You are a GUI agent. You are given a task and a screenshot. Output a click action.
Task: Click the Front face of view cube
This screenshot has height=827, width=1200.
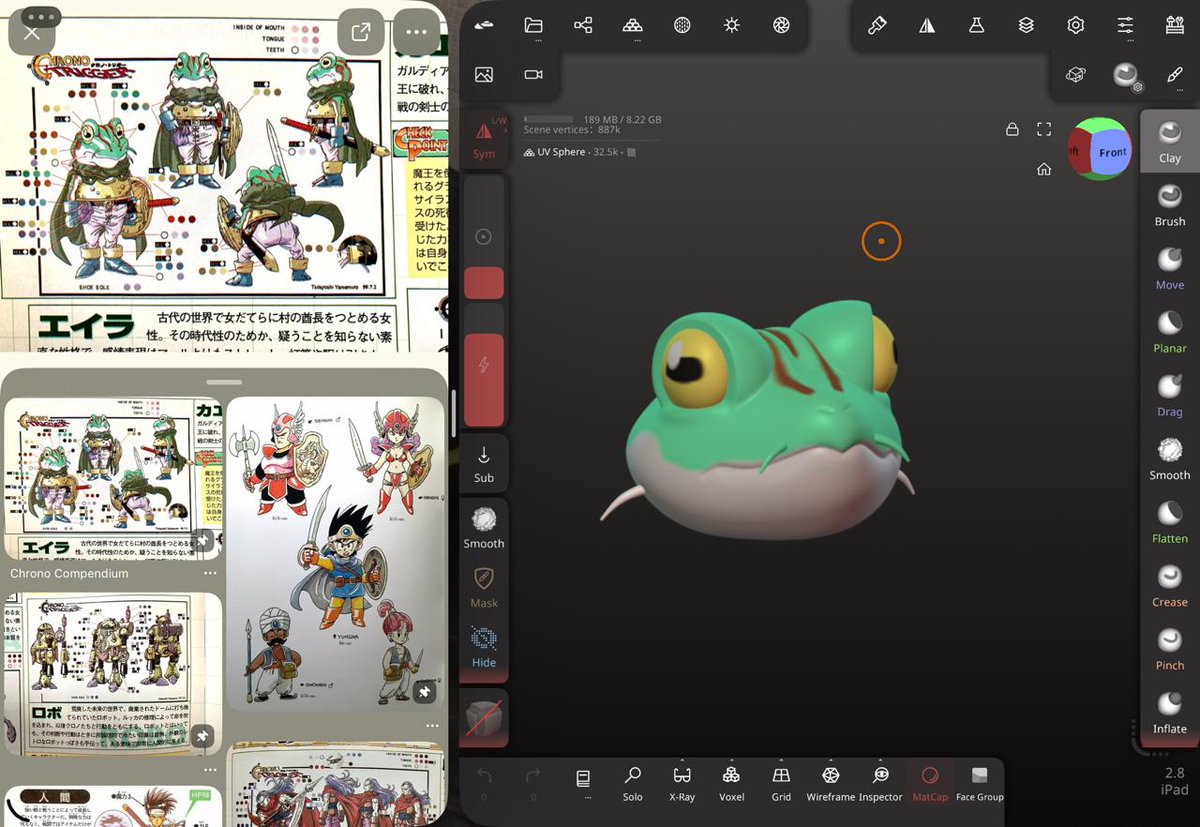click(1111, 152)
